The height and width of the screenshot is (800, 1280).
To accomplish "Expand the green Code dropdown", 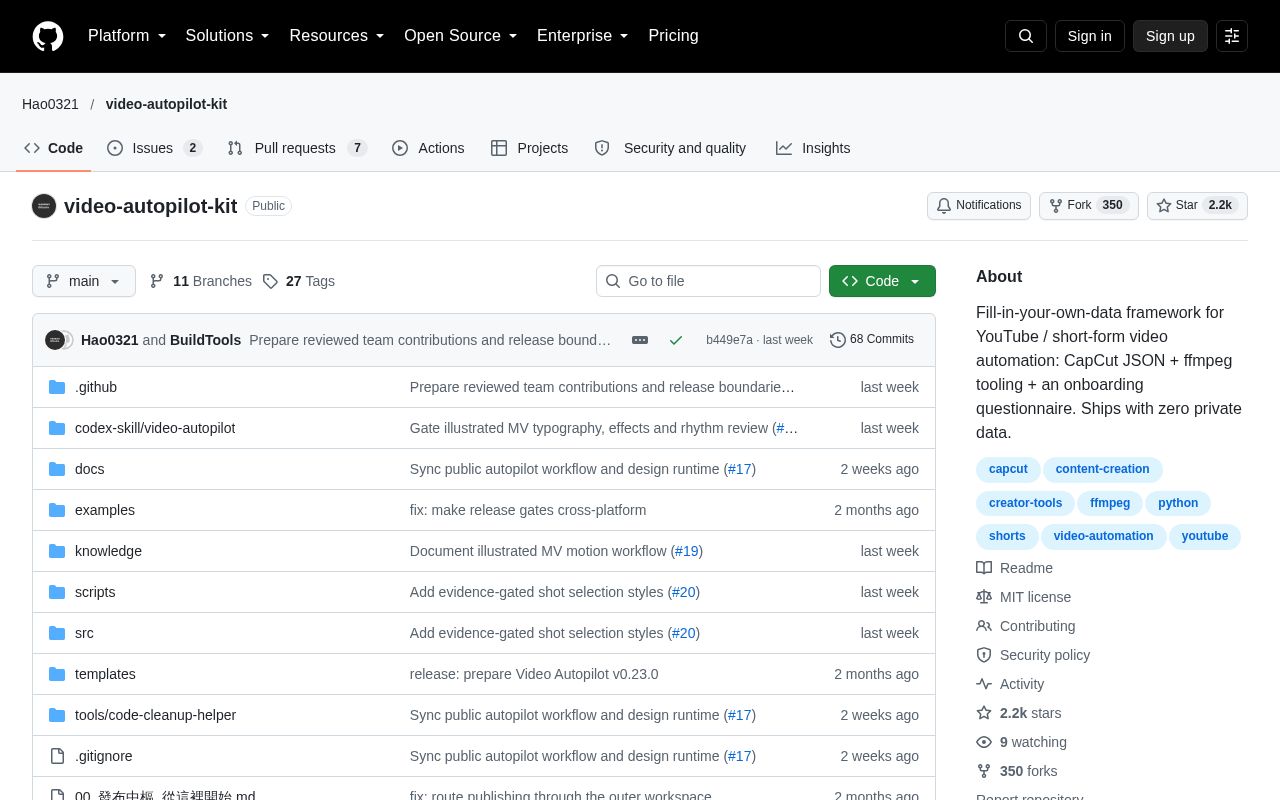I will (x=882, y=281).
